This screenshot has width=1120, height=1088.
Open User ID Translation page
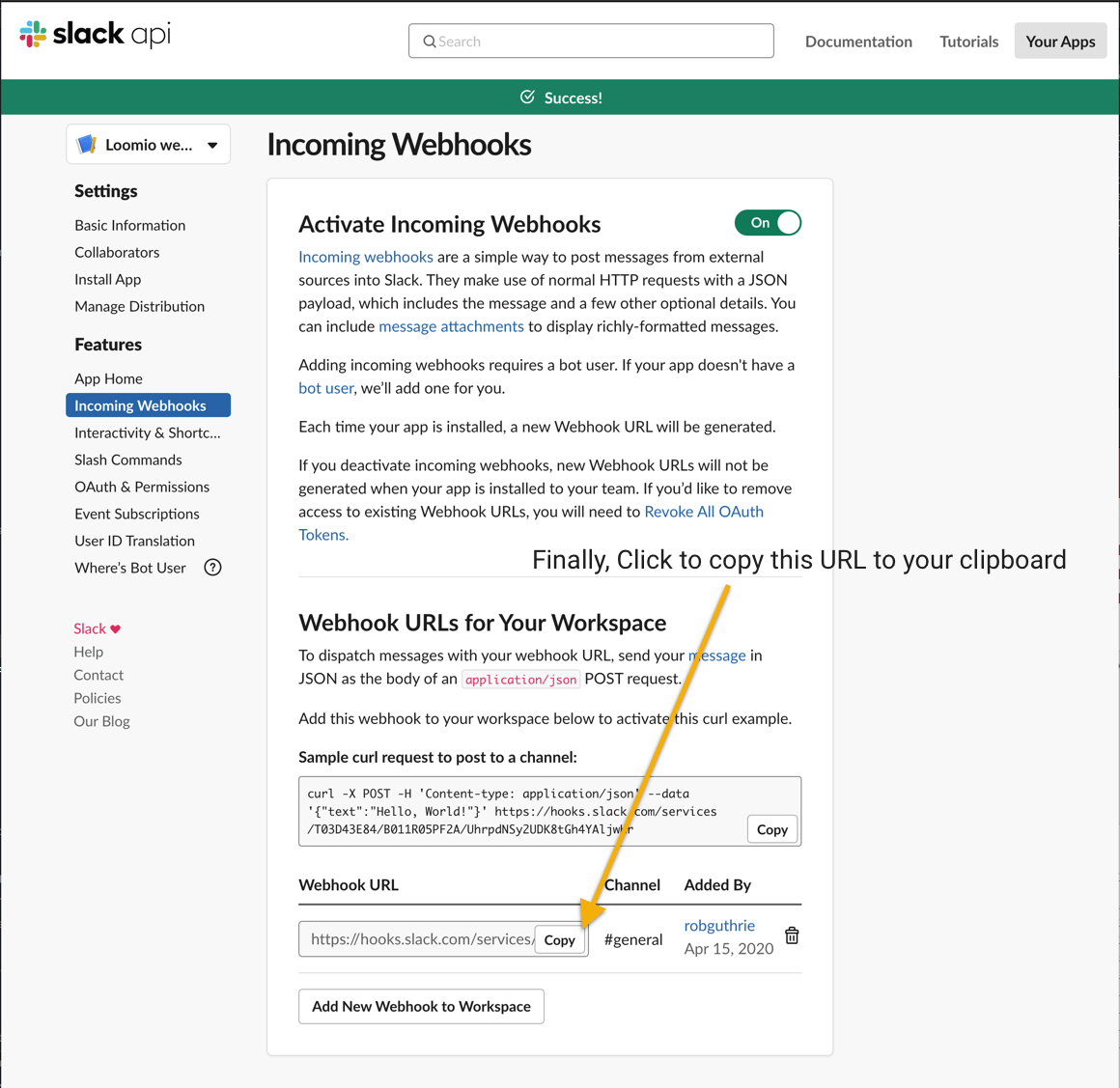pyautogui.click(x=134, y=541)
